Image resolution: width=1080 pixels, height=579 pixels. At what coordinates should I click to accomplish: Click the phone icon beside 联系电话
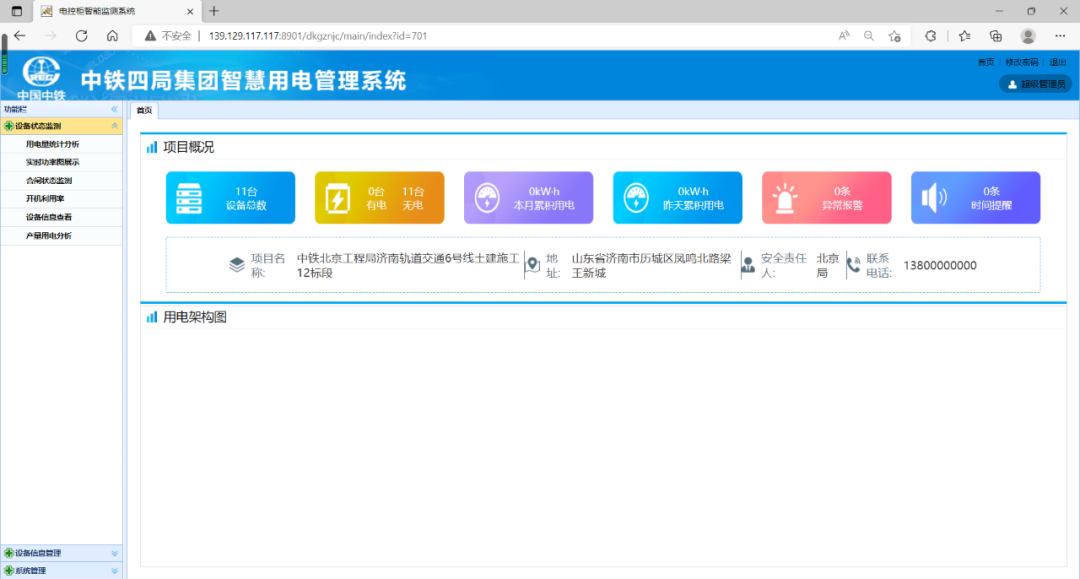point(853,265)
